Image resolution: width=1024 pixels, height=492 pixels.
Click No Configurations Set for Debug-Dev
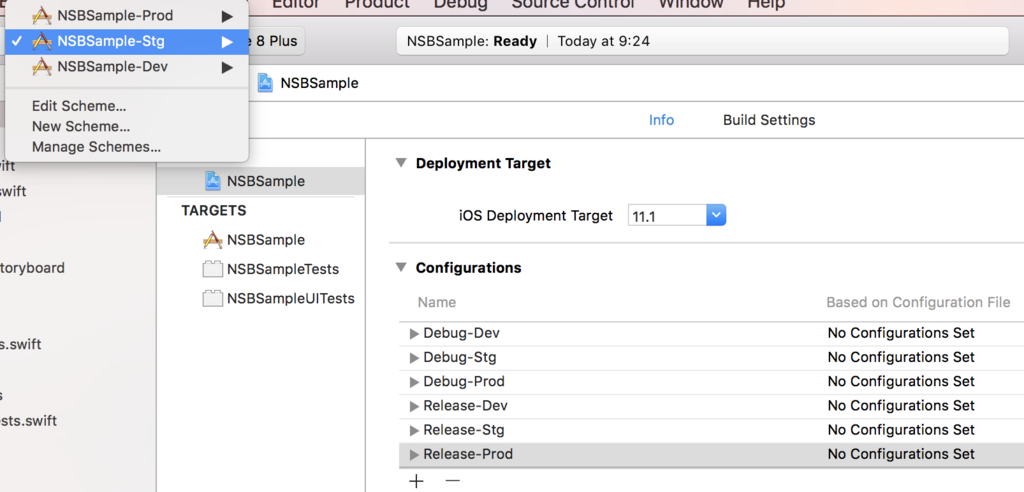[x=901, y=333]
